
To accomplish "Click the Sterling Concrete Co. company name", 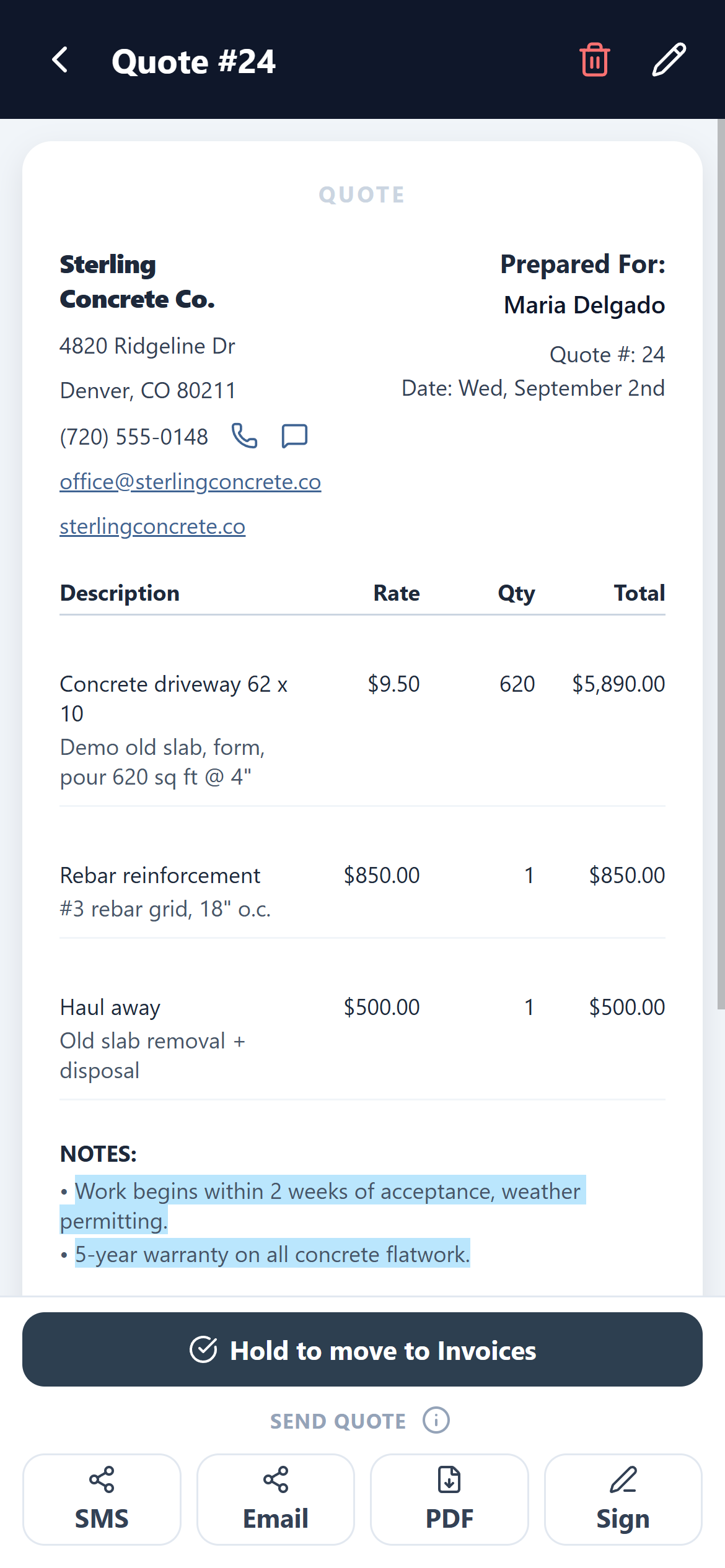I will pyautogui.click(x=137, y=282).
